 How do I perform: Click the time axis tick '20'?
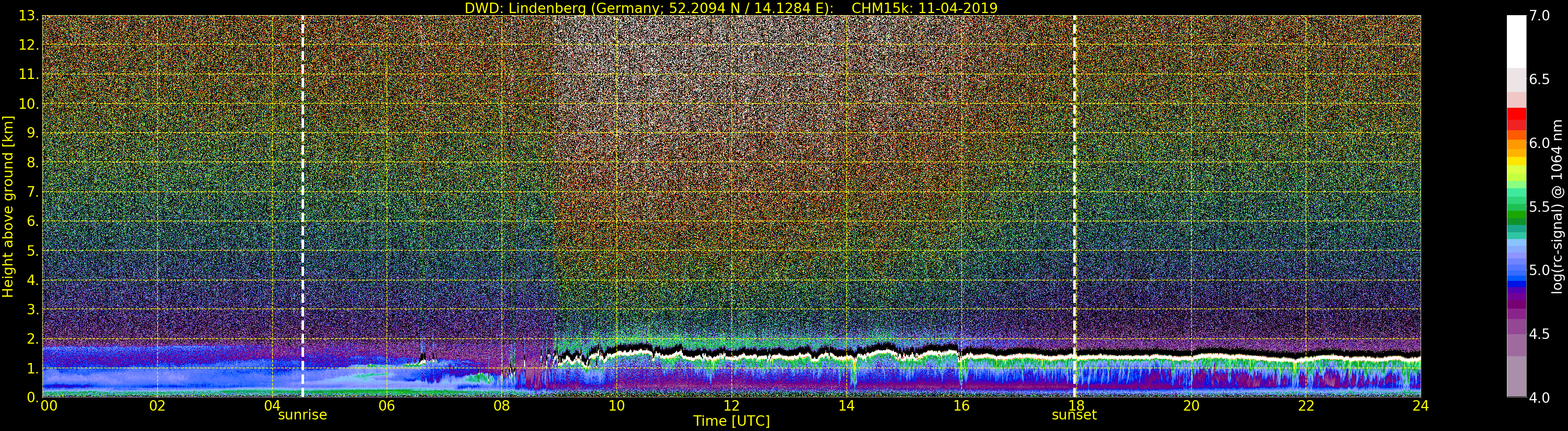1191,406
